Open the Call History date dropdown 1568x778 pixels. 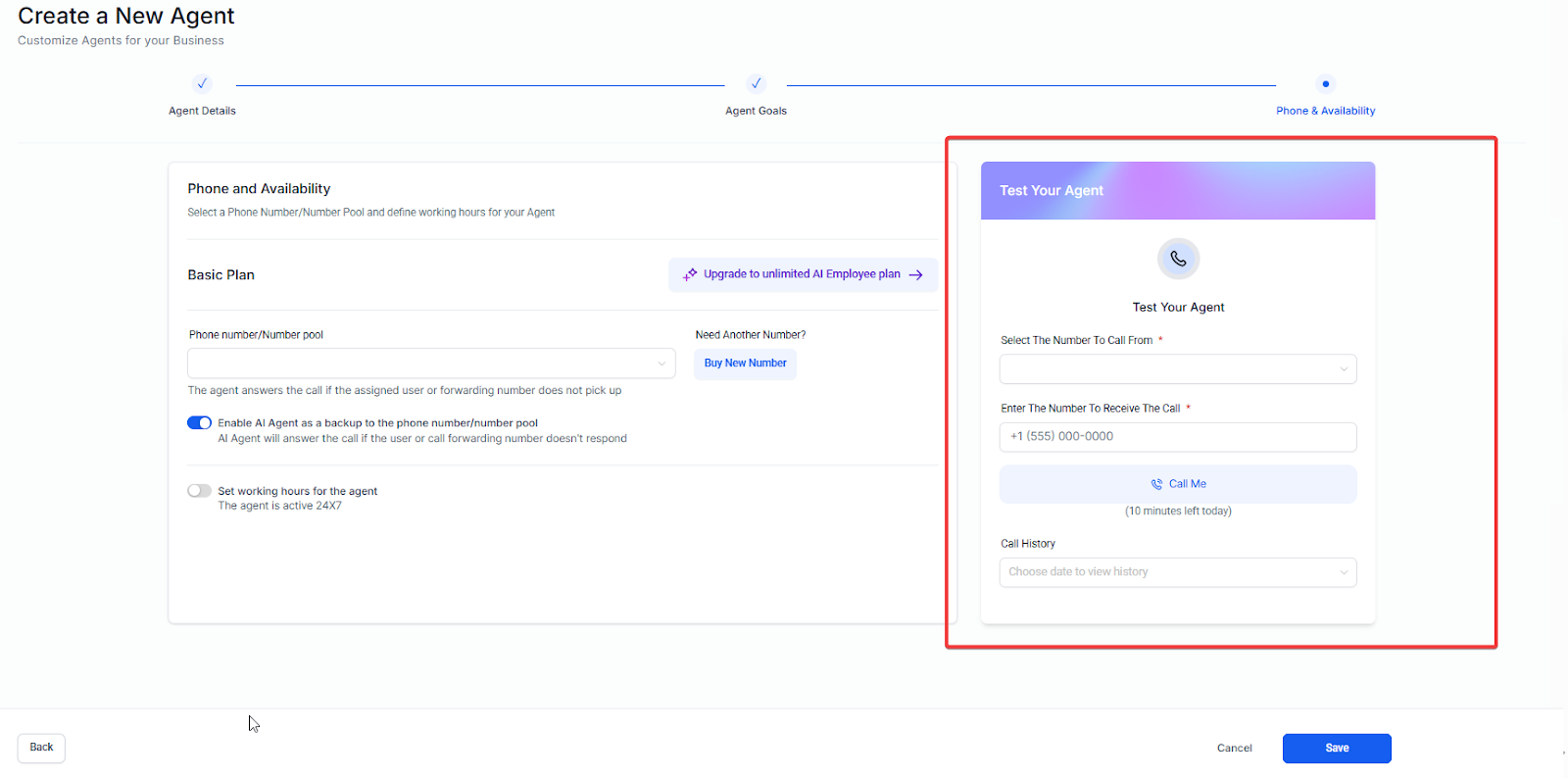tap(1178, 572)
